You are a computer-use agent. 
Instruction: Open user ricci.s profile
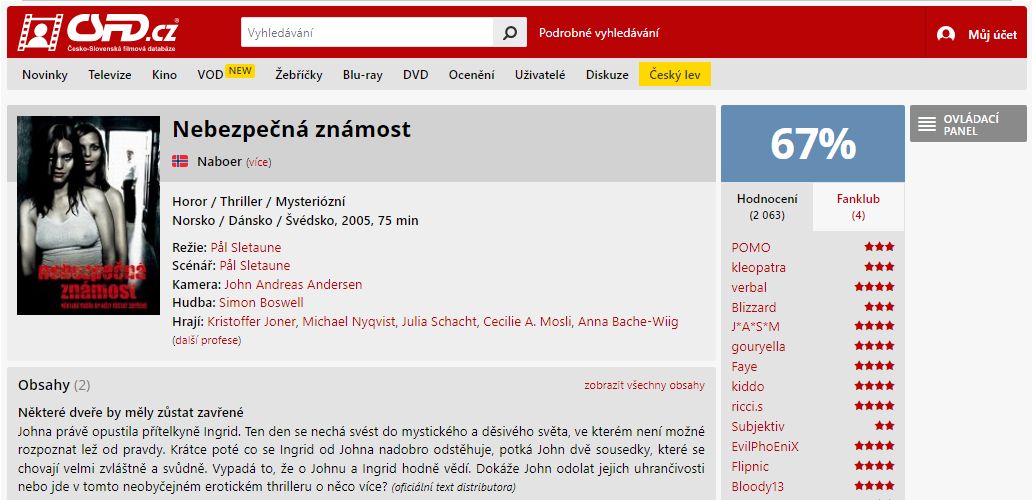(747, 407)
